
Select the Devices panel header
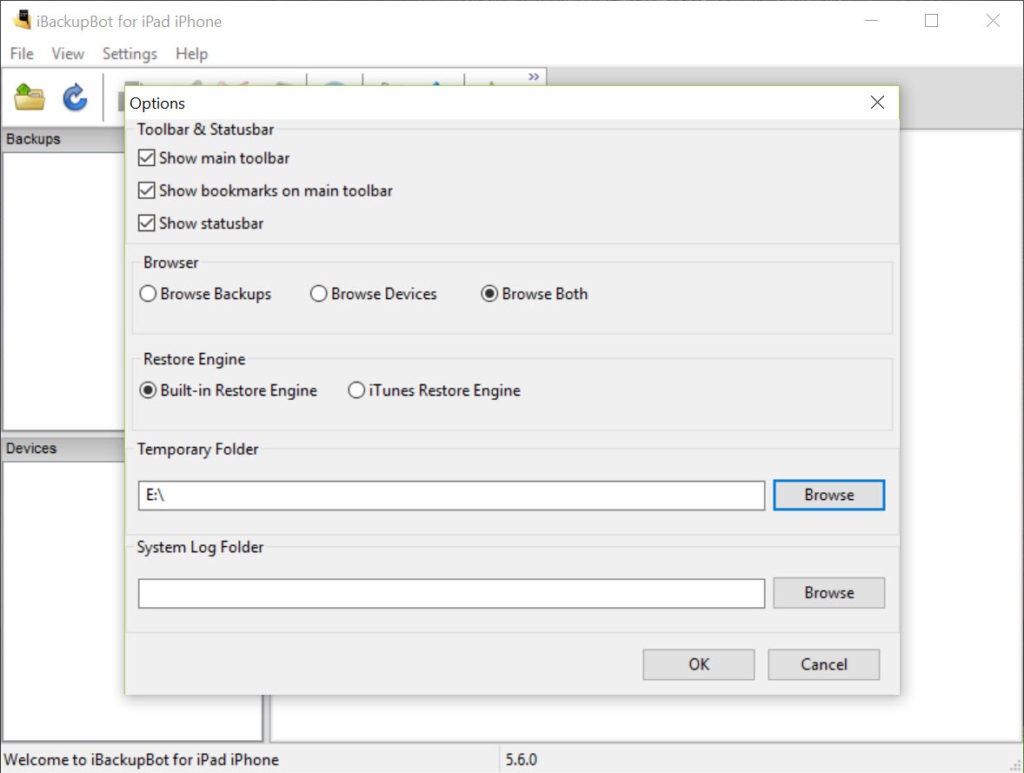(63, 449)
